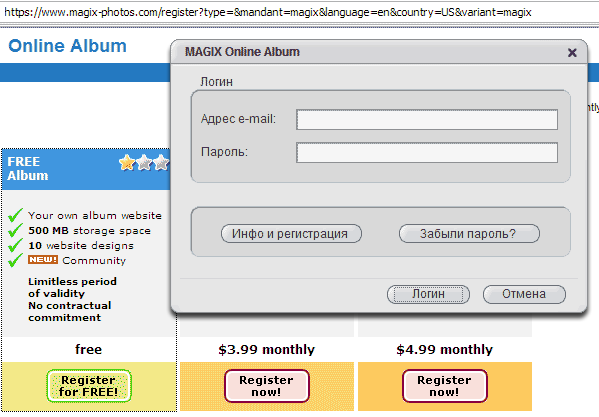Click the '$4.99 monthly' price label
Image resolution: width=599 pixels, height=417 pixels.
(445, 350)
